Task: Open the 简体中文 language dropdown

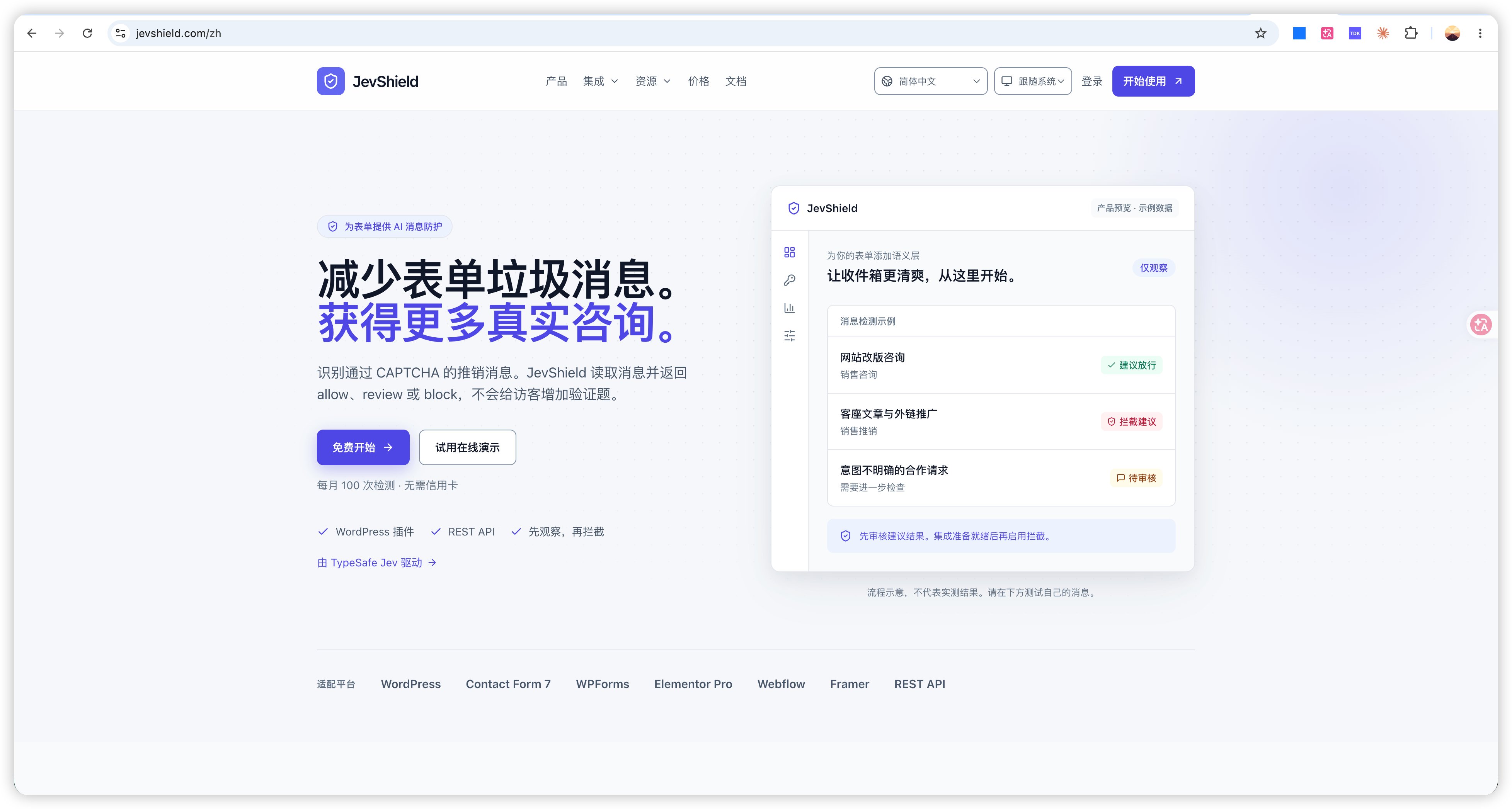Action: pyautogui.click(x=931, y=81)
